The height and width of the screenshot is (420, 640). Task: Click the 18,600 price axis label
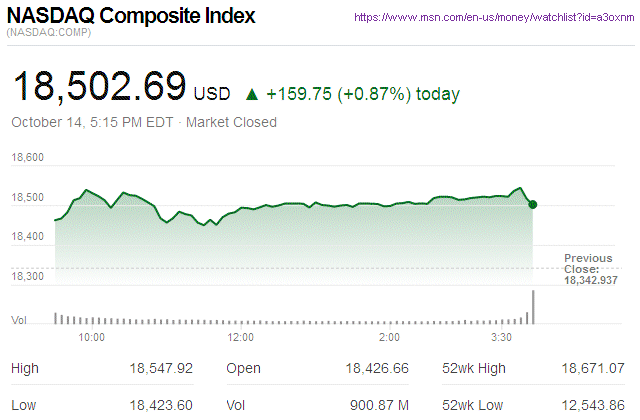[x=28, y=158]
